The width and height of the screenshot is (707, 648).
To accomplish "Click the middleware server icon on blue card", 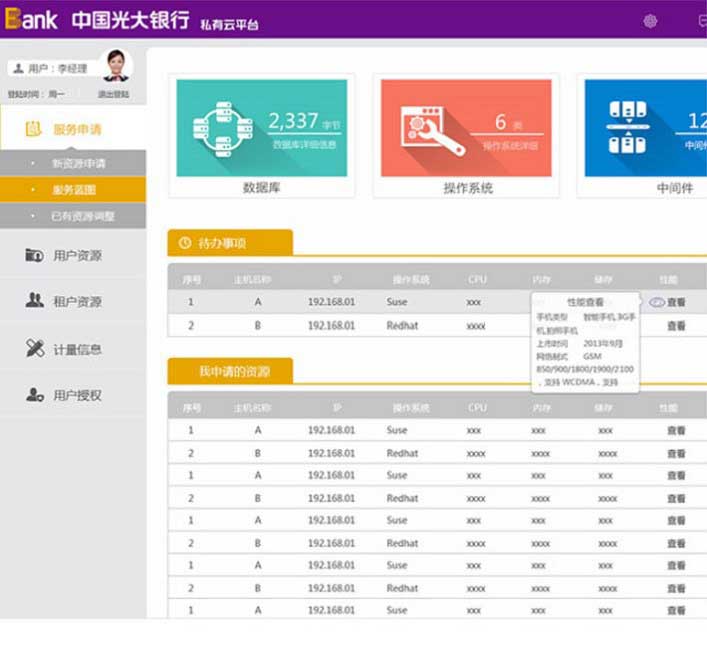I will [x=628, y=128].
